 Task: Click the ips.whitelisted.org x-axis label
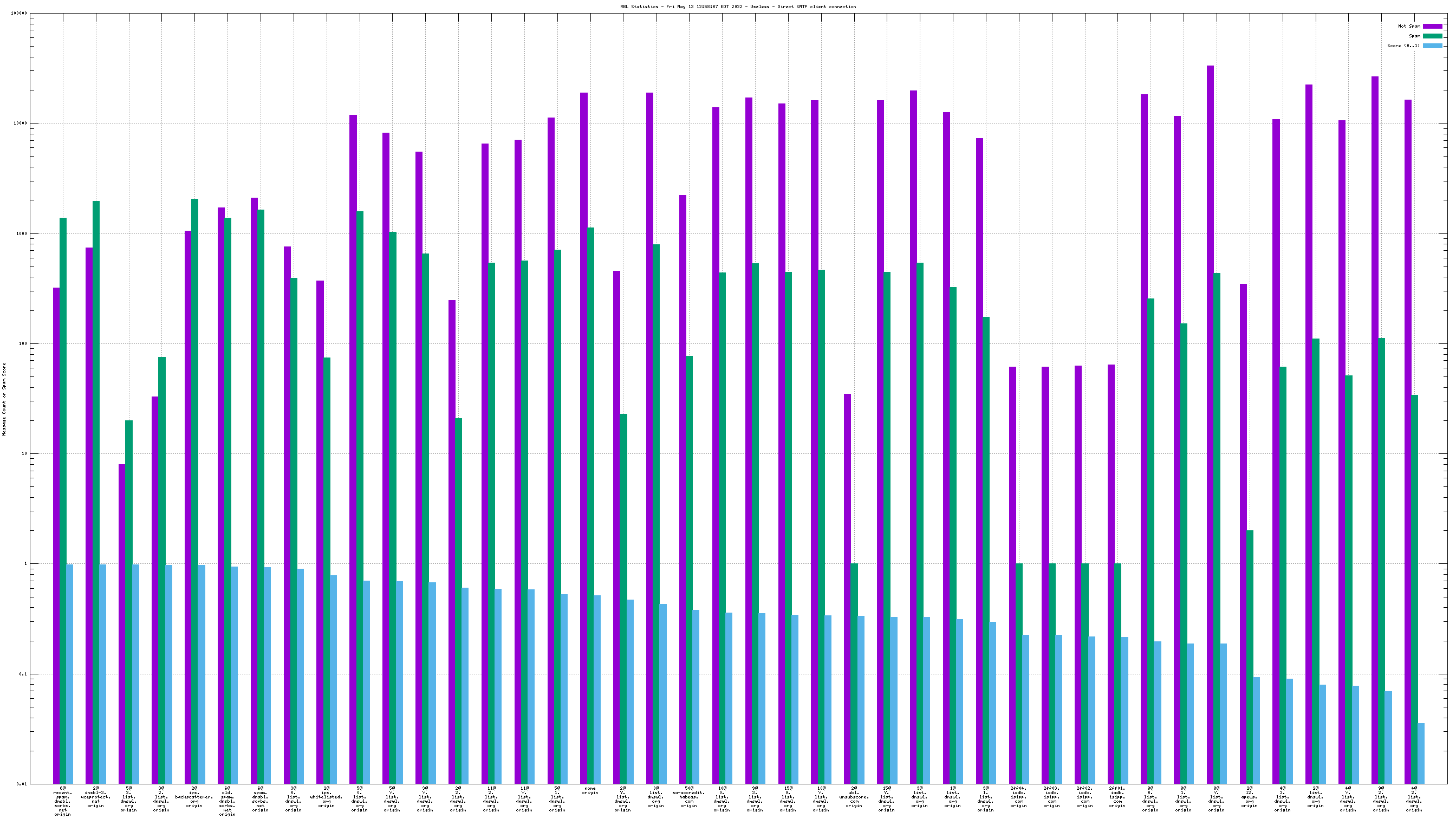[326, 797]
